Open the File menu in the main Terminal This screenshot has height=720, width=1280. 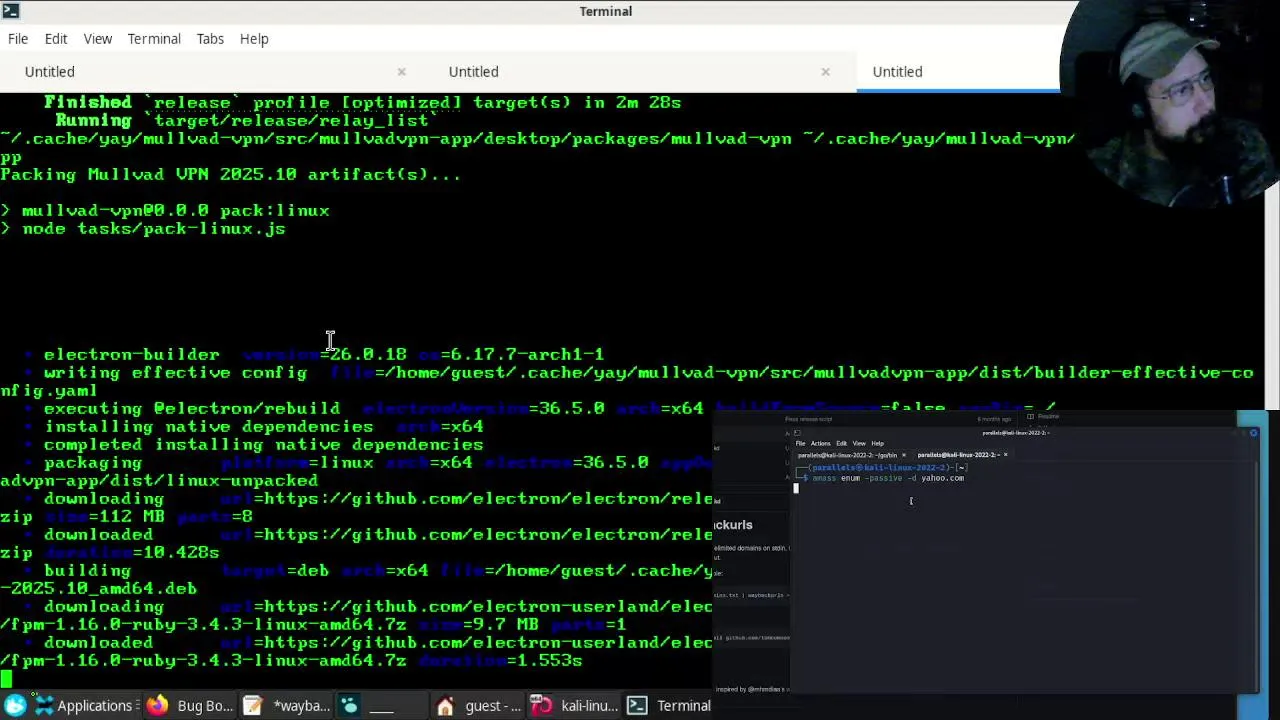coord(18,38)
